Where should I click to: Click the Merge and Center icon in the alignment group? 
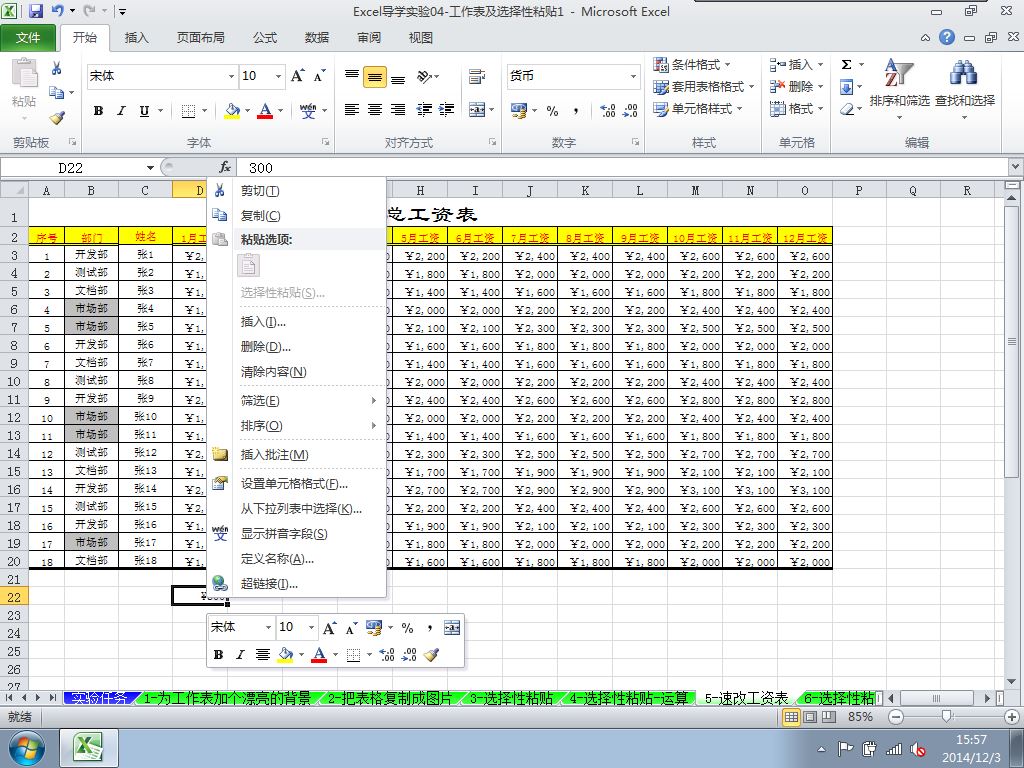click(x=477, y=110)
